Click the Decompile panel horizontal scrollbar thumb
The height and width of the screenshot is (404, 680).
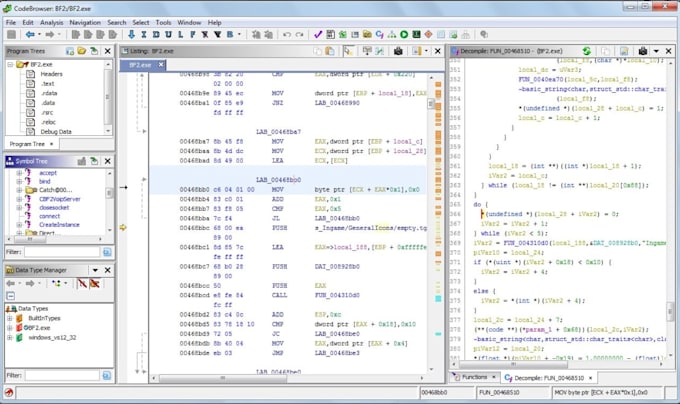pyautogui.click(x=513, y=365)
